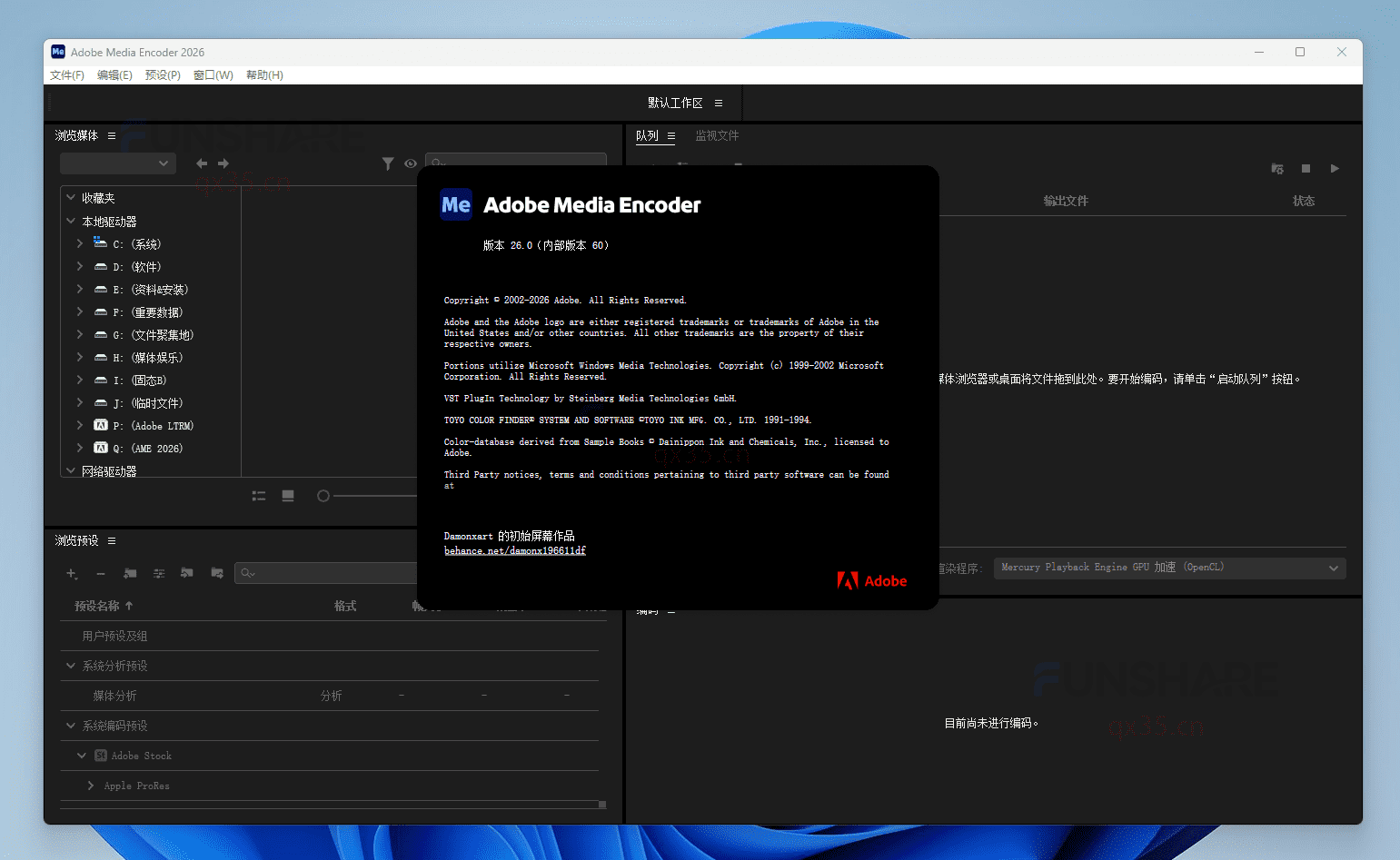This screenshot has width=1400, height=860.
Task: Expand the D: (软件) drive
Action: [x=80, y=266]
